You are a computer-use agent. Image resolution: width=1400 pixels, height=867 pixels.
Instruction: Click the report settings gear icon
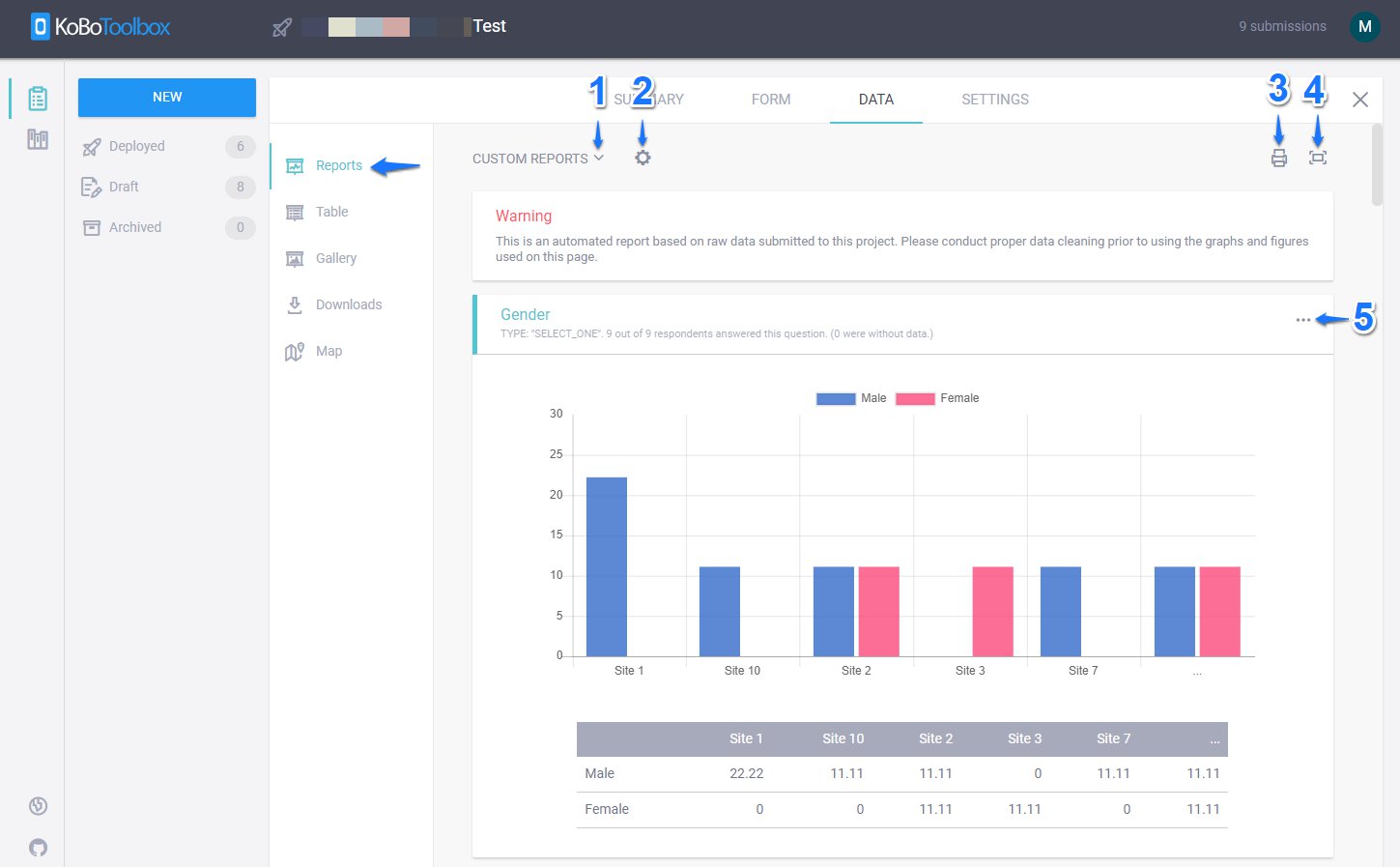click(643, 158)
